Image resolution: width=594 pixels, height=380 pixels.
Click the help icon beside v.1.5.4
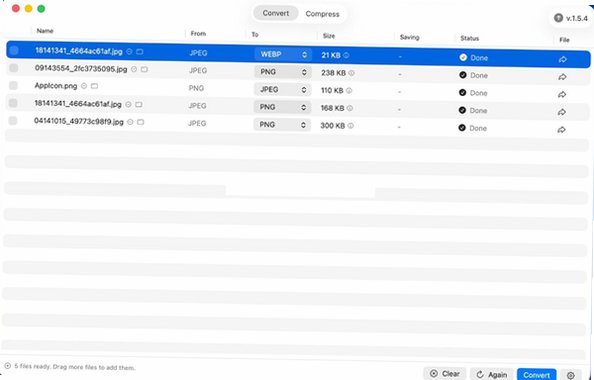click(x=558, y=18)
